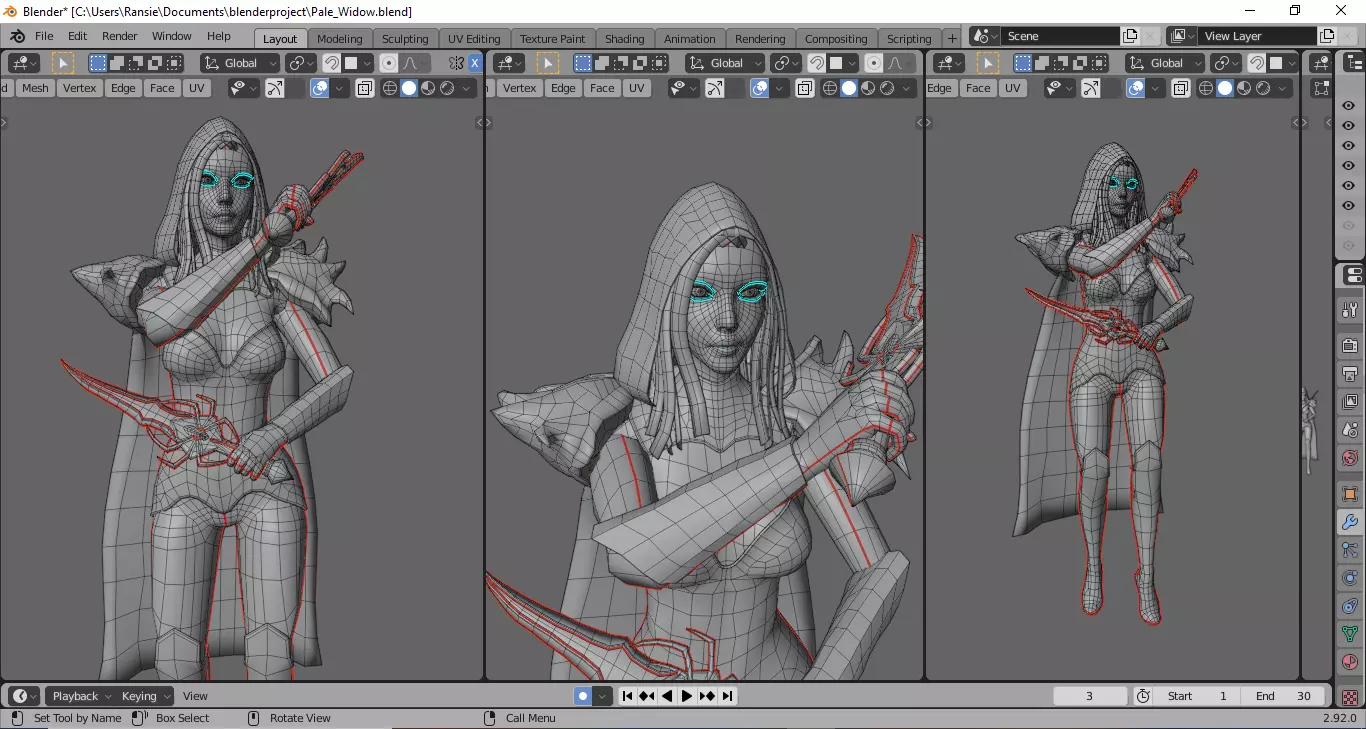Open the Render properties tab
1366x729 pixels.
1350,346
